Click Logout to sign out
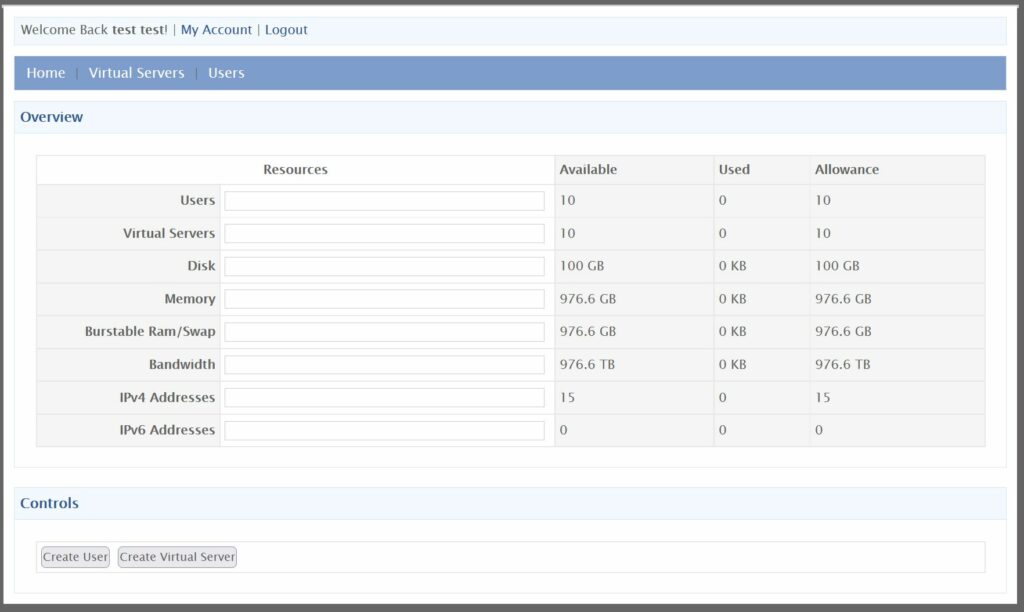 click(x=286, y=29)
